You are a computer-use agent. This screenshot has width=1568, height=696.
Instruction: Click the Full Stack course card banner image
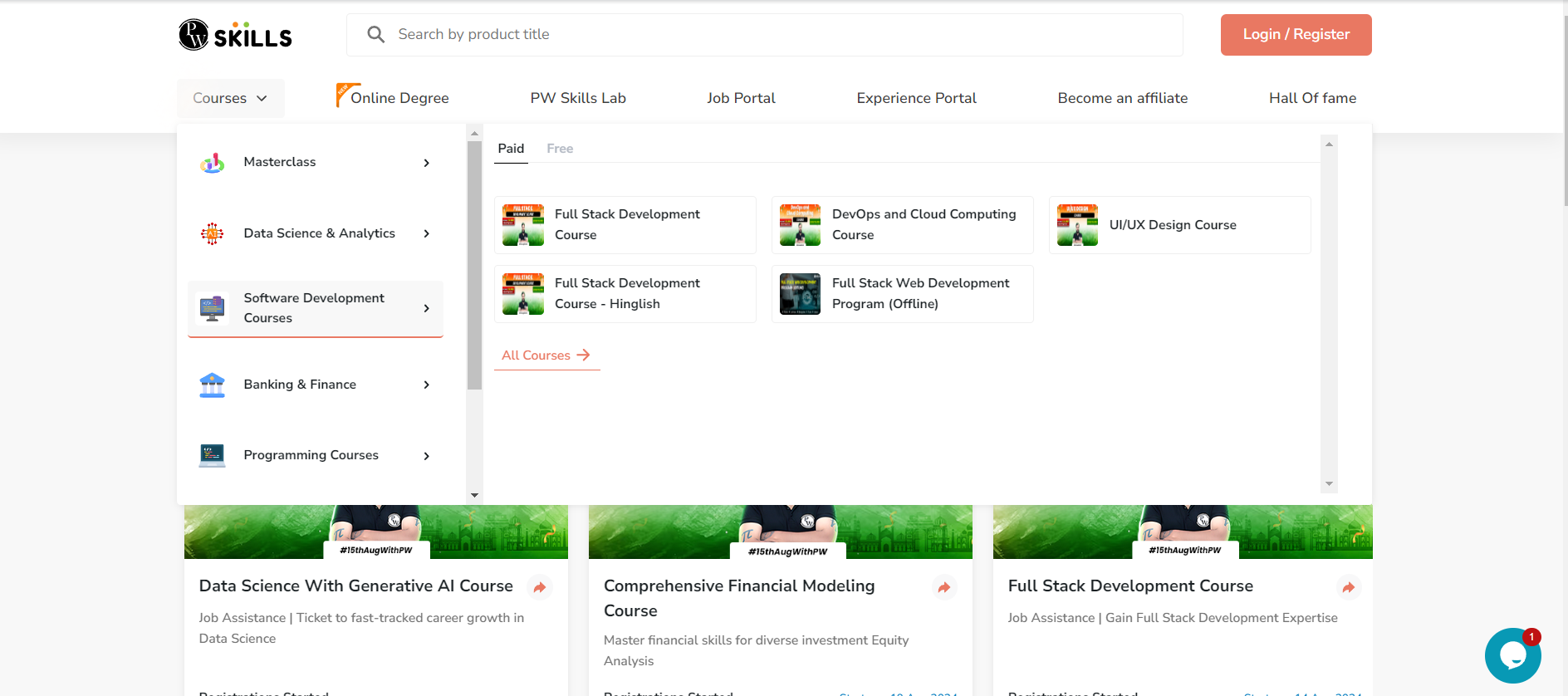tap(1183, 532)
